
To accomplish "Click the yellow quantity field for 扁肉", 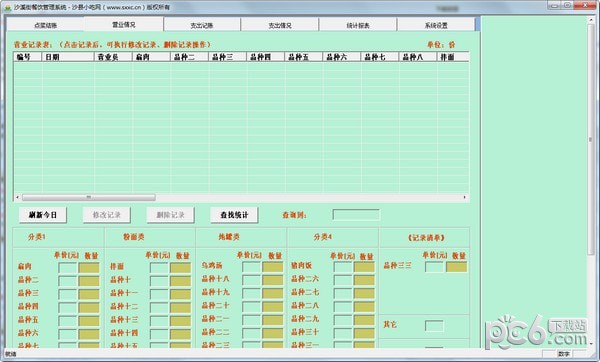I will (x=89, y=267).
